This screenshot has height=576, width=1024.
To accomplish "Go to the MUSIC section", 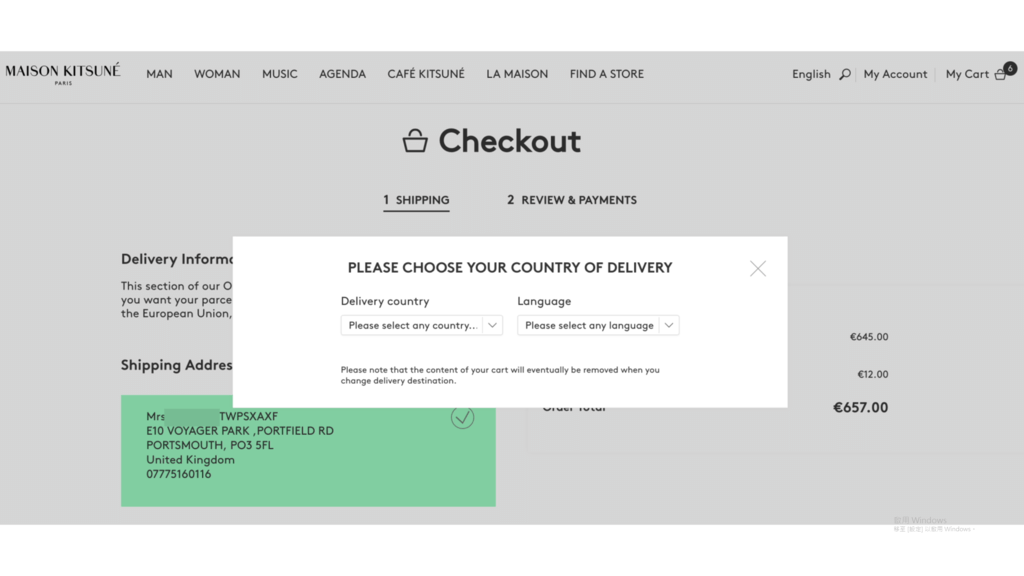I will click(280, 74).
